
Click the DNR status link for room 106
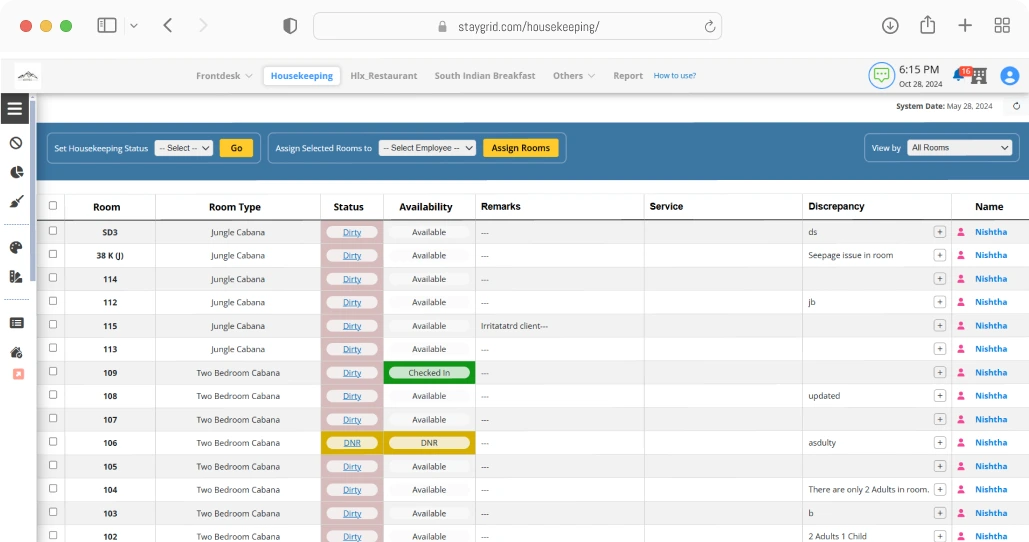(352, 443)
